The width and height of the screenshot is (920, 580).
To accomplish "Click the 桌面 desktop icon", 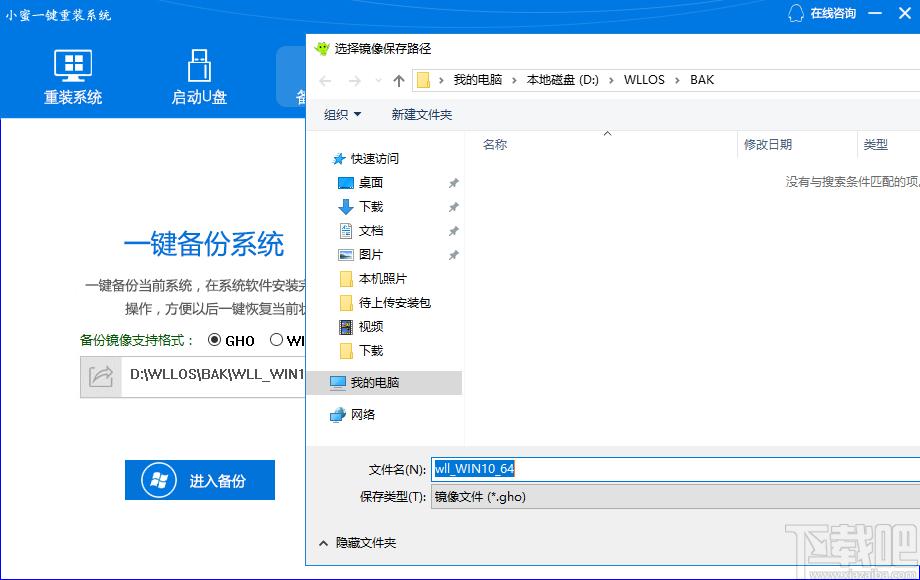I will pyautogui.click(x=346, y=183).
